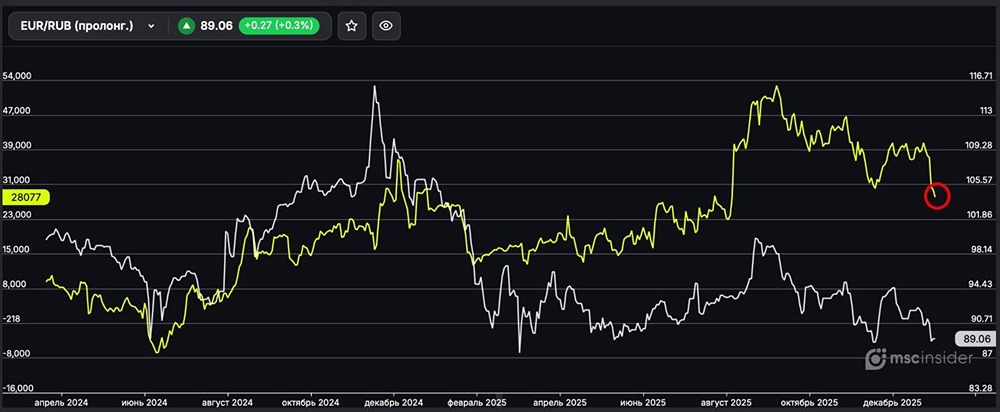Select апрель 2024 on the time axis
This screenshot has width=1000, height=412.
tap(61, 403)
